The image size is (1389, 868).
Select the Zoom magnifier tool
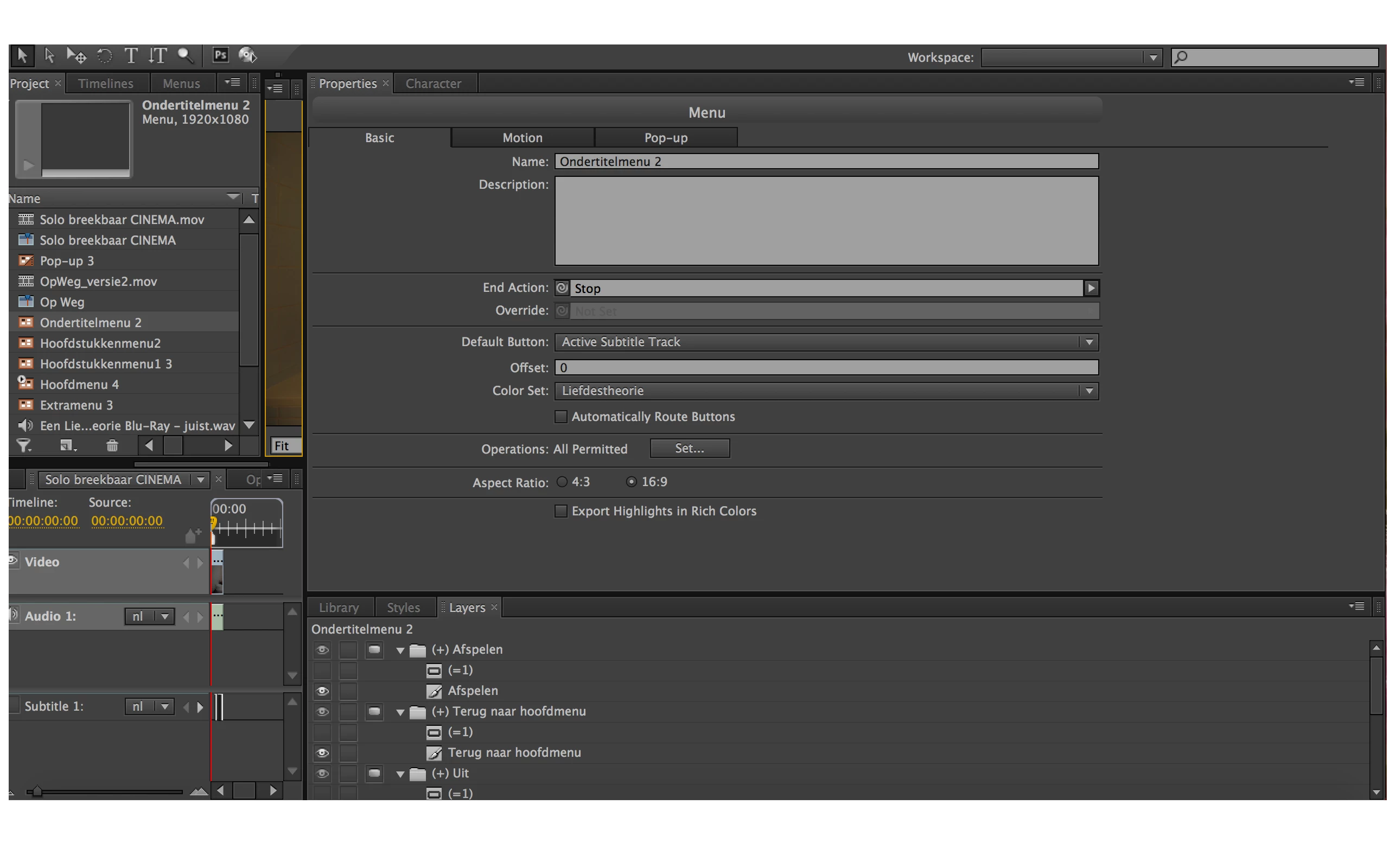tap(185, 56)
